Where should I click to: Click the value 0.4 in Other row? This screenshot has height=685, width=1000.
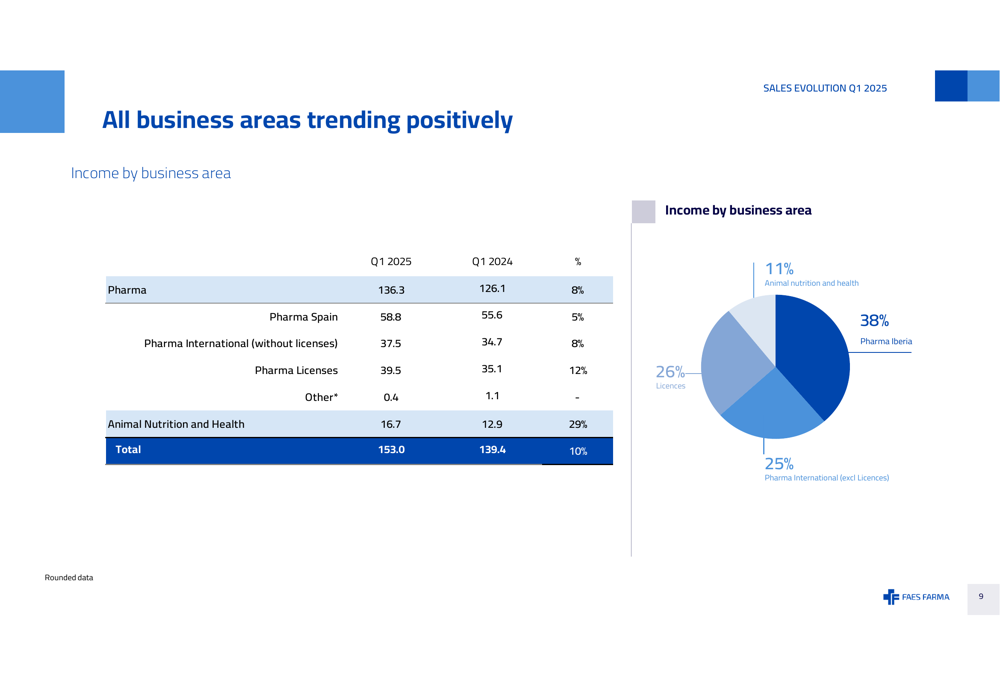[391, 397]
